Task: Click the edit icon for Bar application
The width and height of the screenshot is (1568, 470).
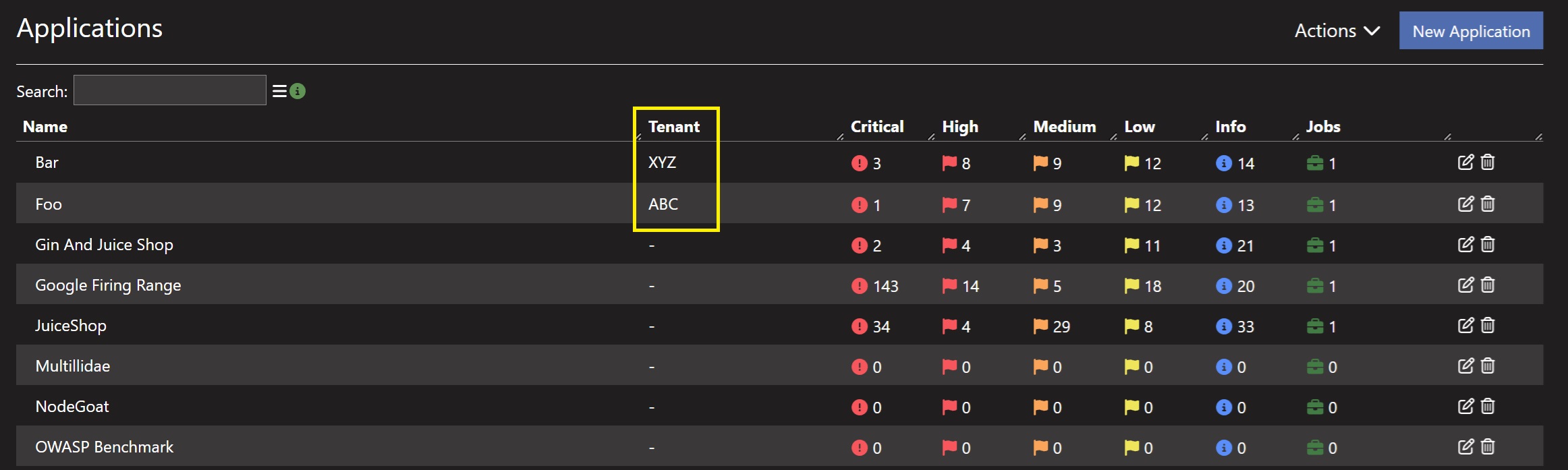Action: (x=1465, y=163)
